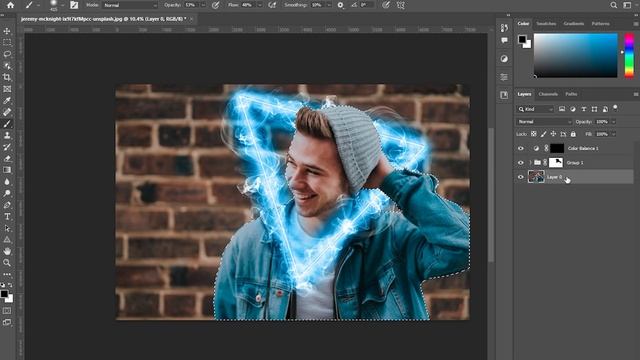Image resolution: width=640 pixels, height=360 pixels.
Task: Select the Eyedropper tool
Action: click(7, 100)
